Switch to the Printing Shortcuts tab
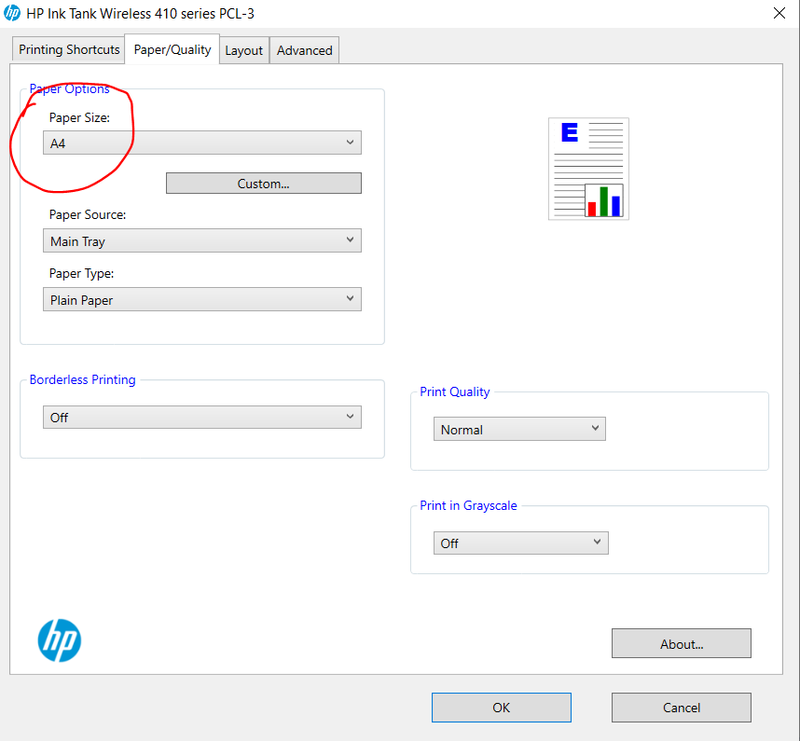The width and height of the screenshot is (800, 741). 67,49
